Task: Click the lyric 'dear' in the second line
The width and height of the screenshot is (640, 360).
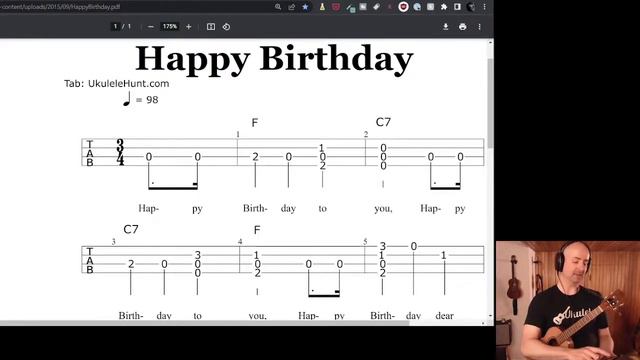Action: click(444, 316)
